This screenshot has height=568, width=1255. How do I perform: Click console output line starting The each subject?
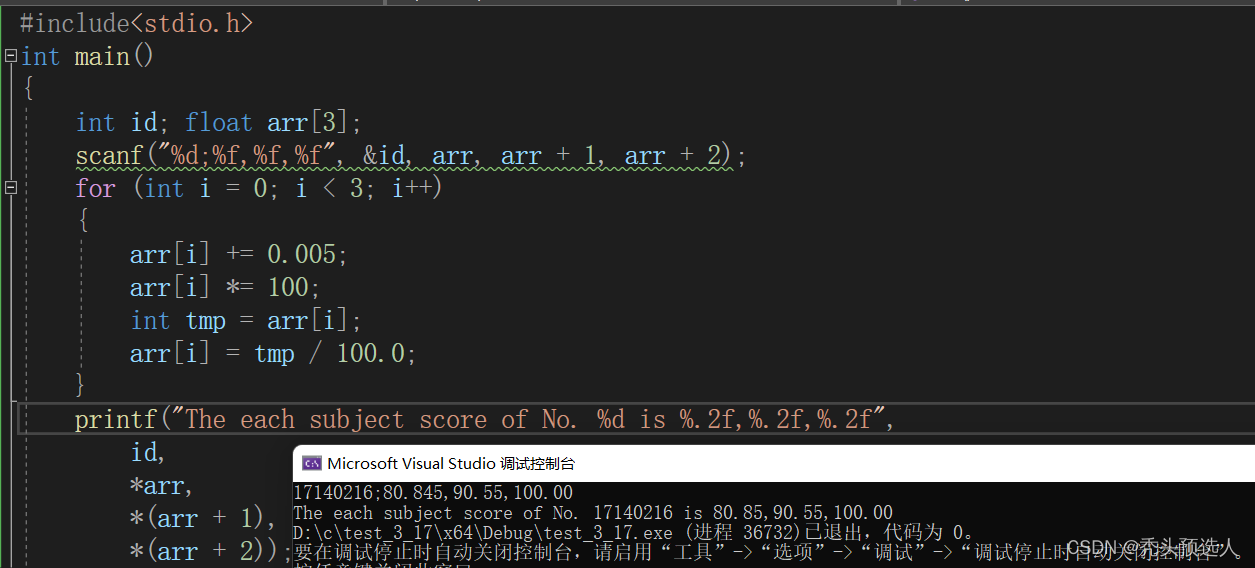coord(593,512)
